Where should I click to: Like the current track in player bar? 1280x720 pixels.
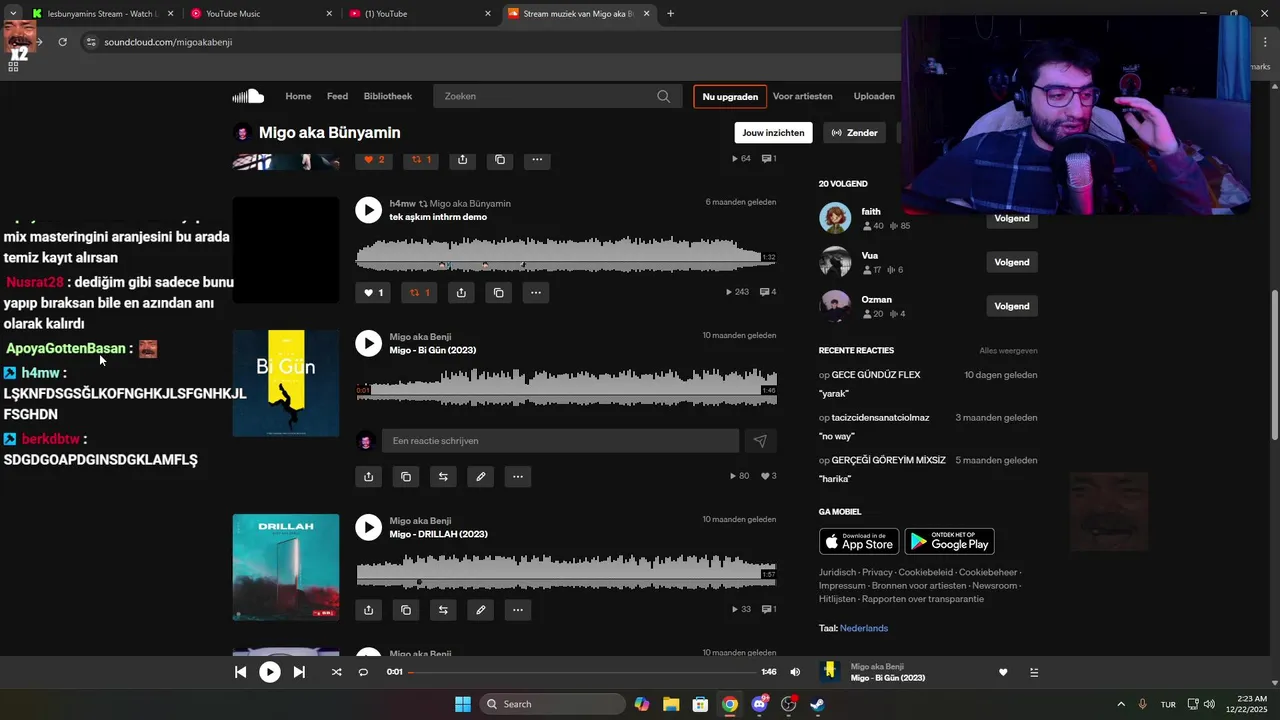tap(1003, 672)
